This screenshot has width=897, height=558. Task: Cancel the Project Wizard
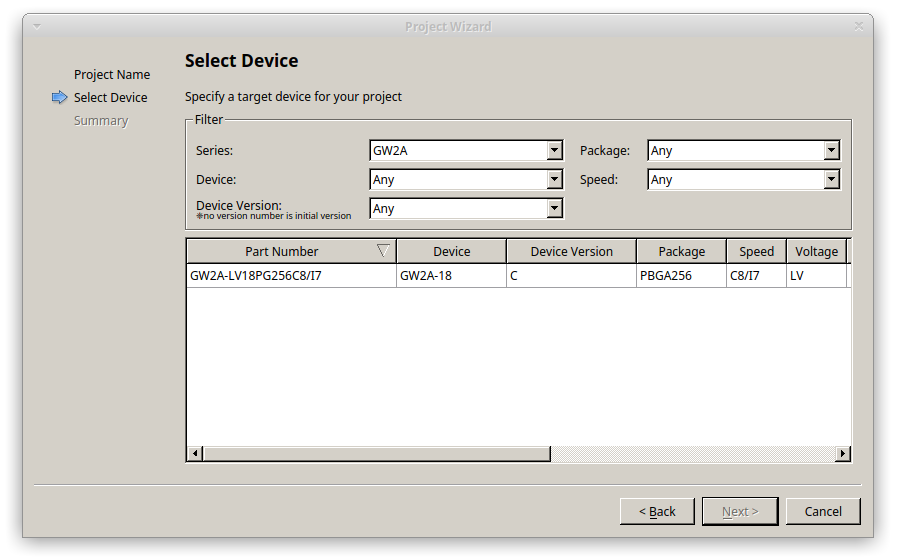[823, 511]
